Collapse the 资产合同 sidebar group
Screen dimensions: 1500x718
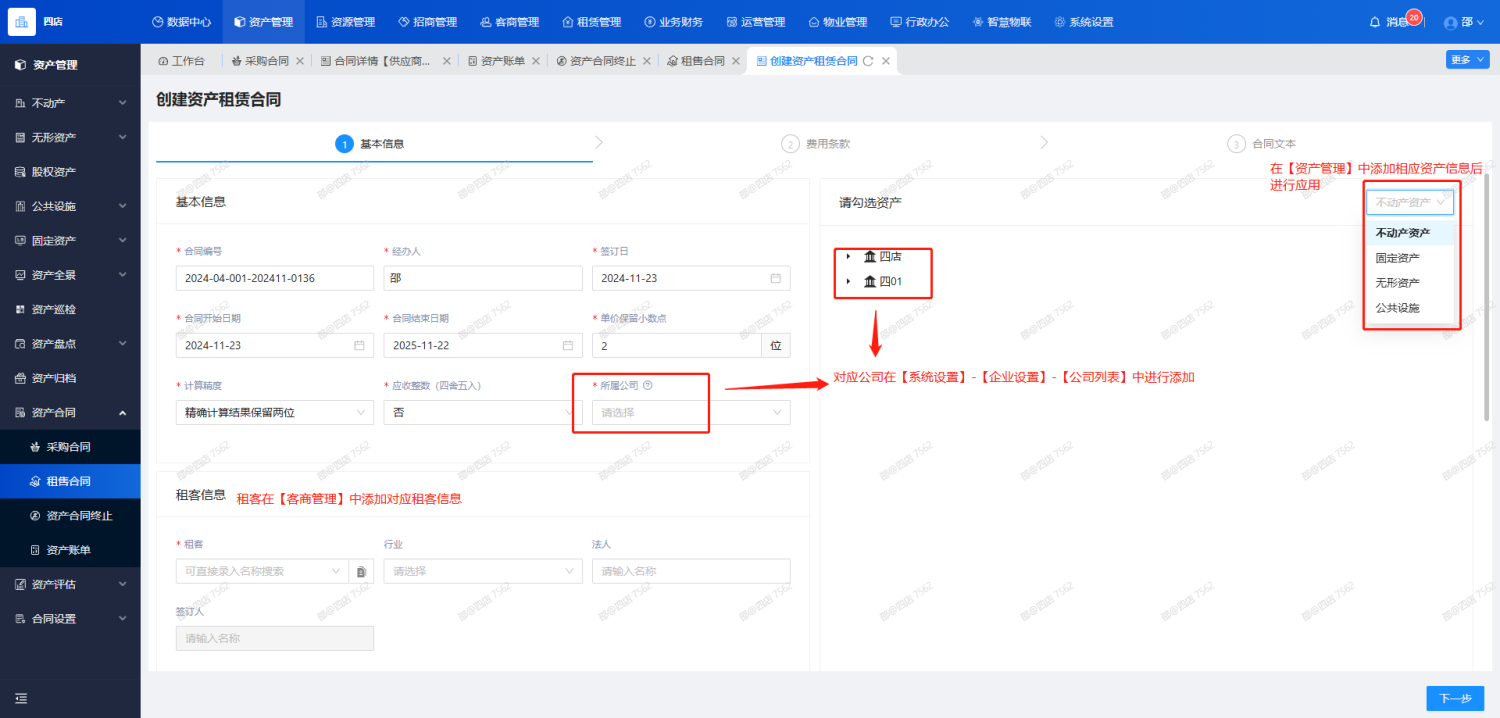70,412
